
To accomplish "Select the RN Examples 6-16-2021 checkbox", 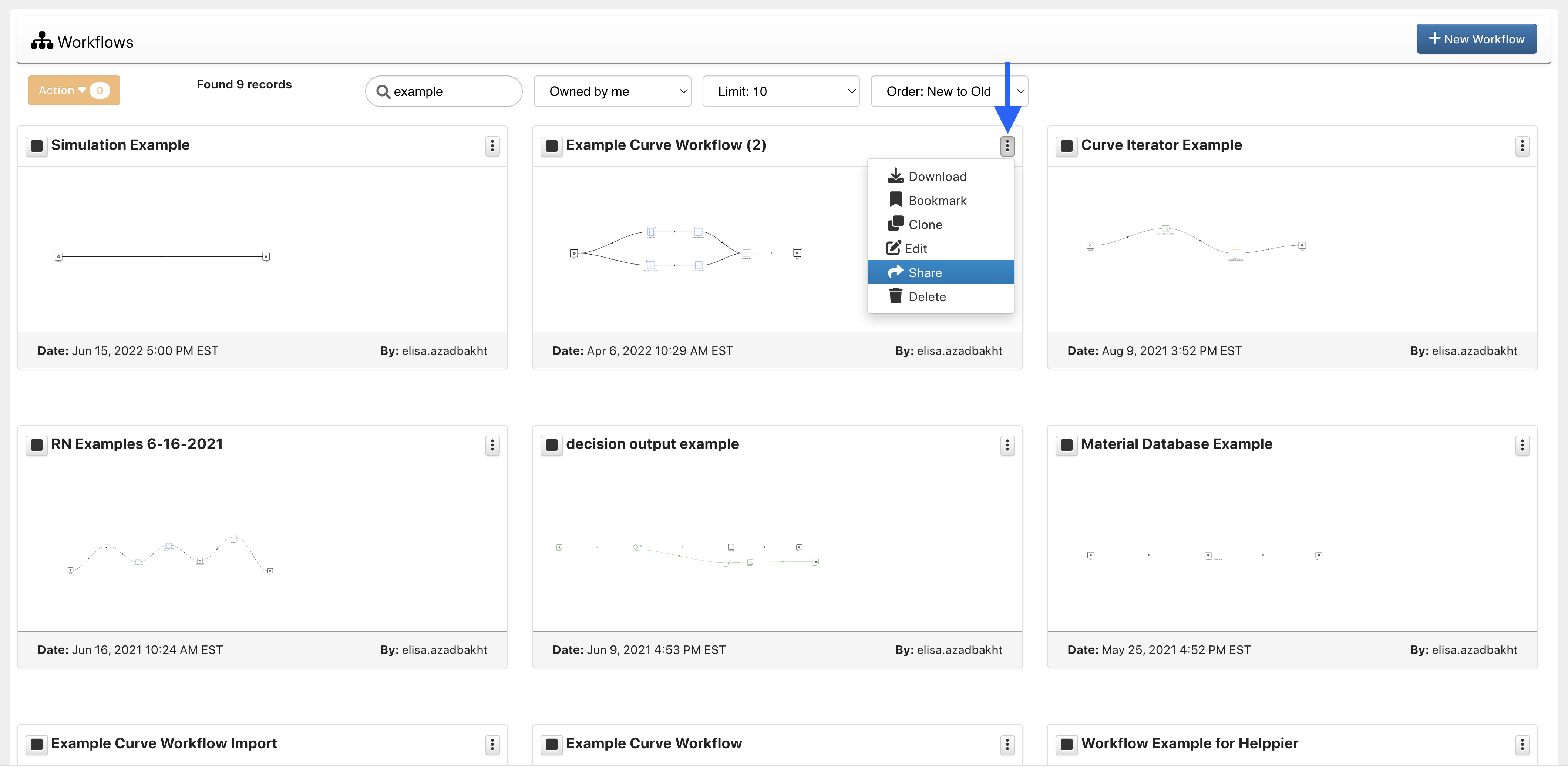I will 37,445.
